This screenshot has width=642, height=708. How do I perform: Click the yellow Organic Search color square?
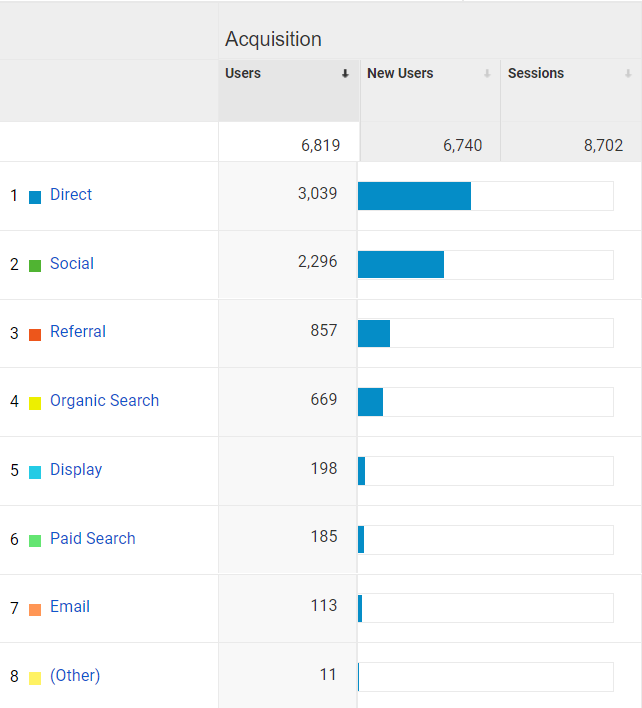coord(35,403)
